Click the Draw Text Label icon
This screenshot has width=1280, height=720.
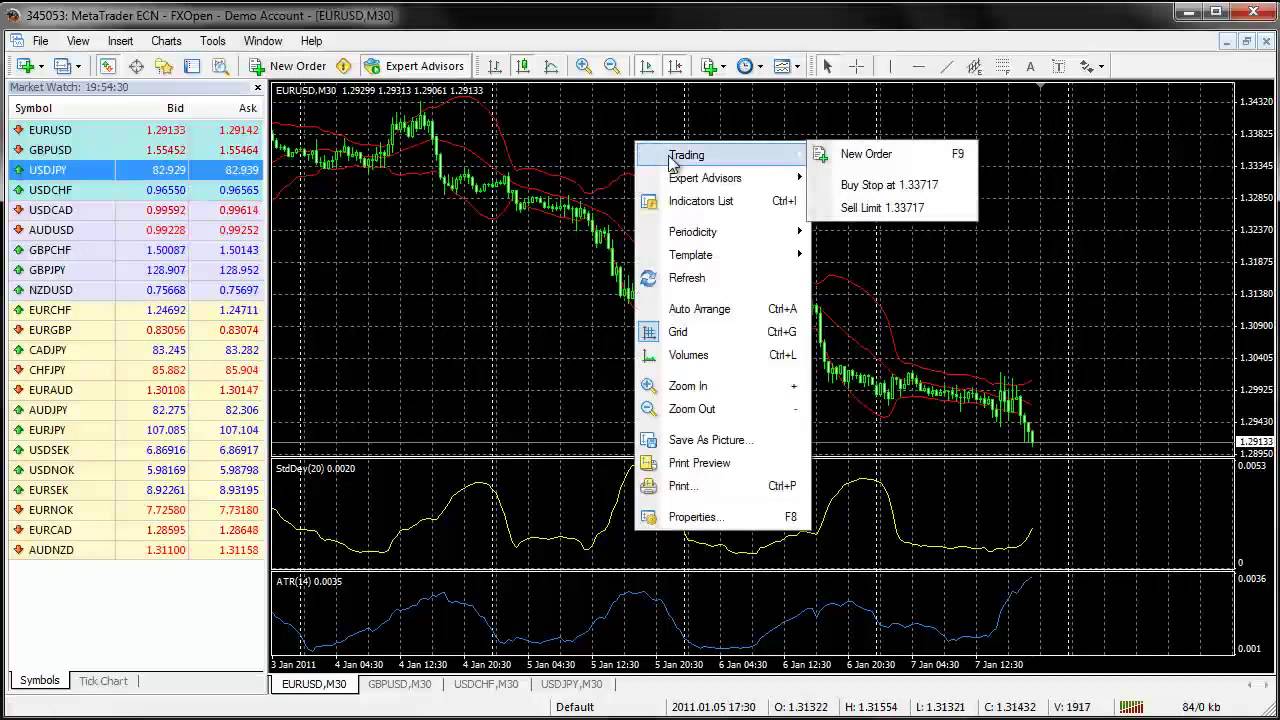pos(1061,66)
